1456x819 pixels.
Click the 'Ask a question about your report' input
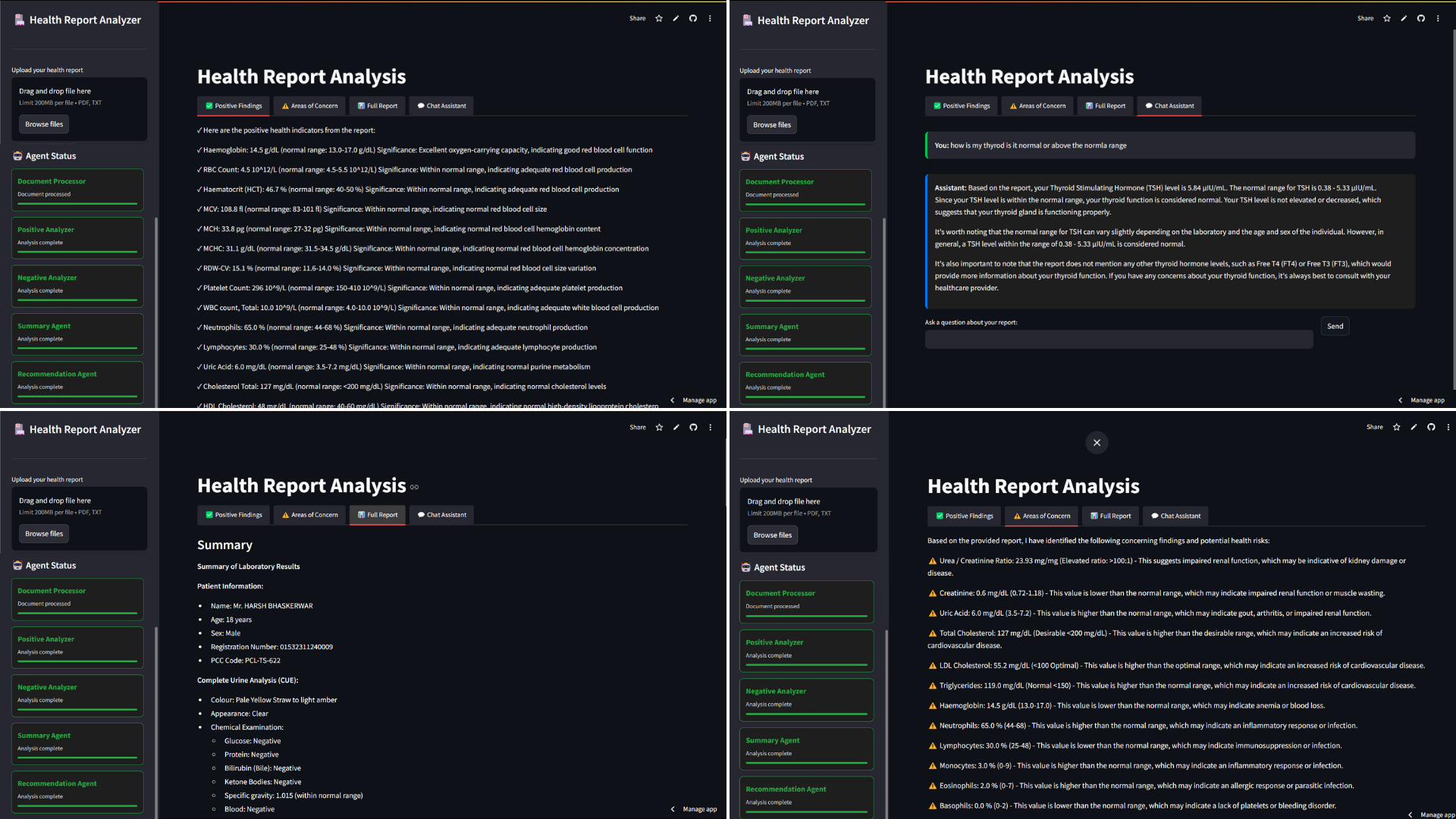1119,340
